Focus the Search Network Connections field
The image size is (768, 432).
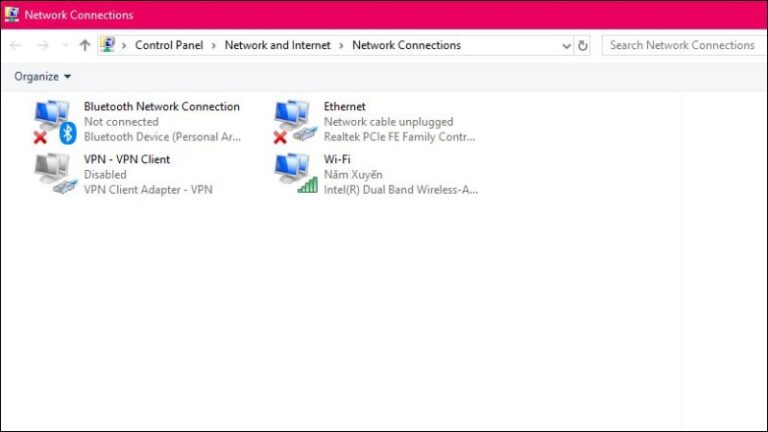tap(684, 45)
